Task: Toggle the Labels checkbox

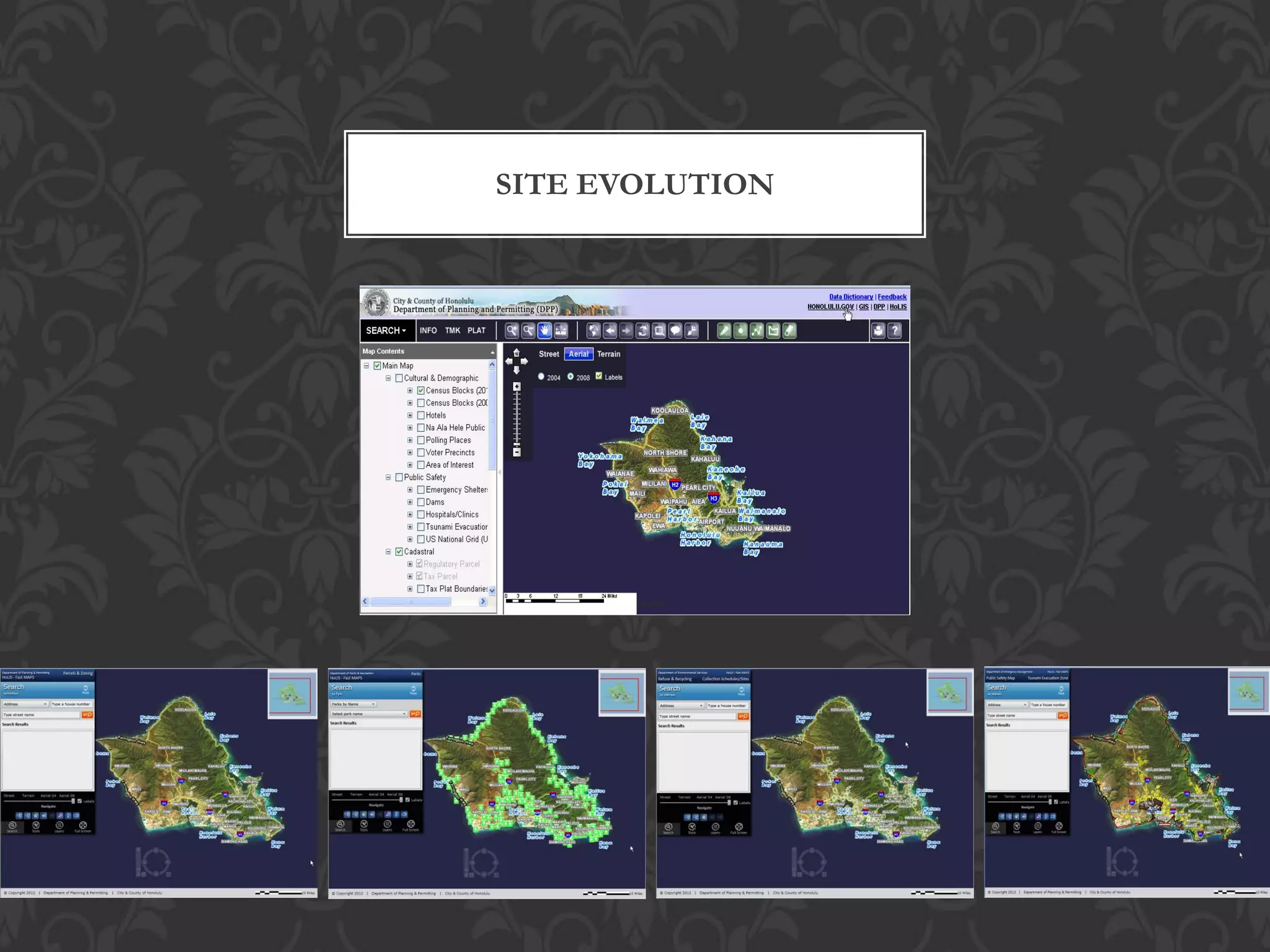Action: click(x=599, y=376)
